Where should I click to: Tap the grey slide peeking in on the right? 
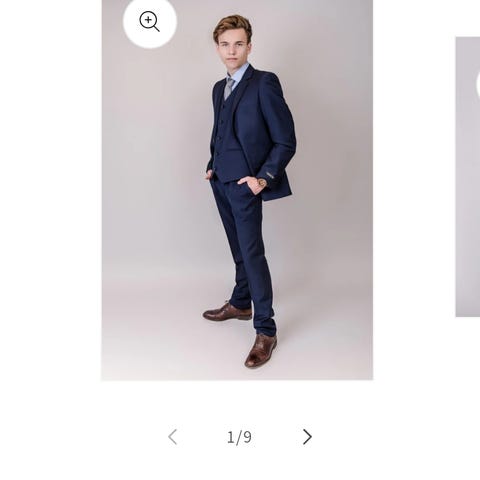[468, 177]
